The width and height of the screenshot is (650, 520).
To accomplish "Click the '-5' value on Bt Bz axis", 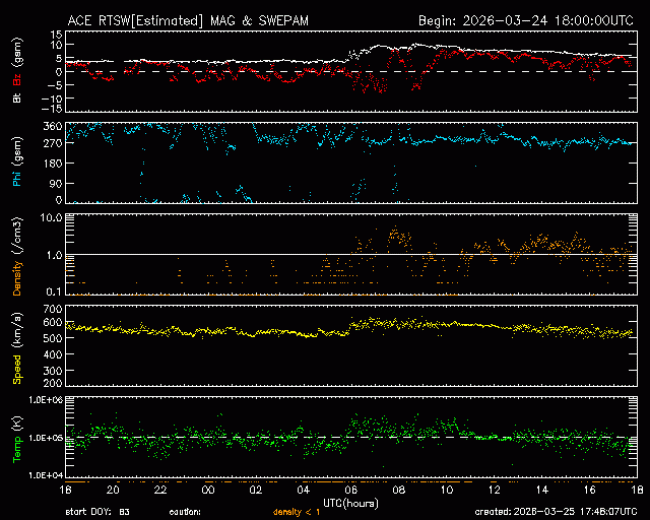I will (55, 85).
